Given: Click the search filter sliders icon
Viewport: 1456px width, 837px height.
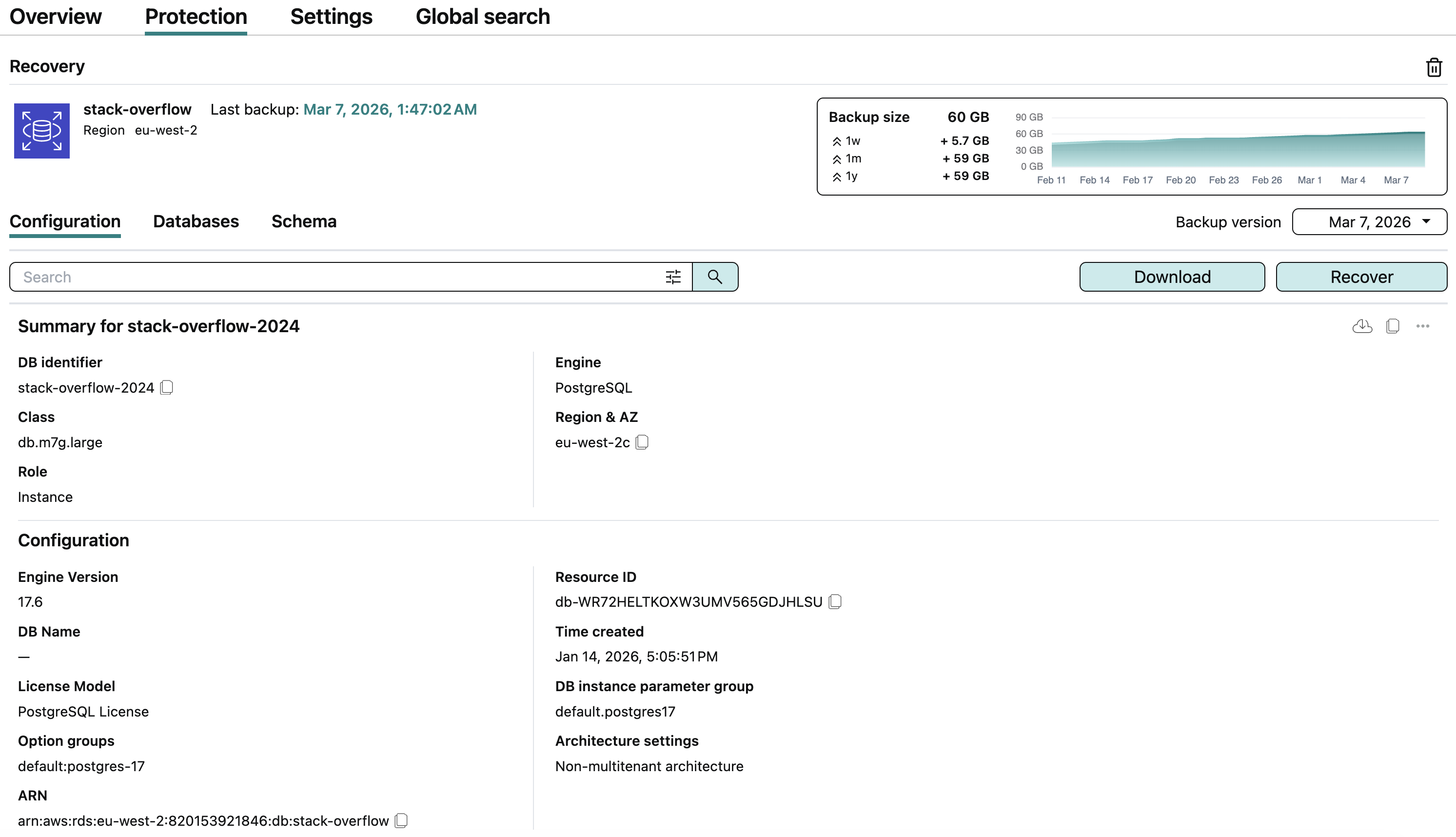Looking at the screenshot, I should click(x=673, y=277).
